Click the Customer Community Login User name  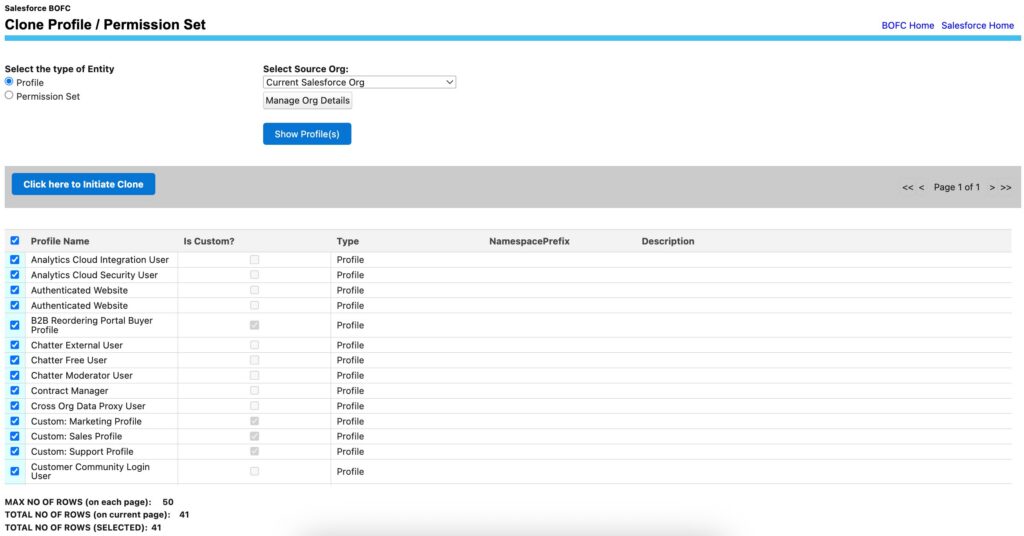pos(90,471)
